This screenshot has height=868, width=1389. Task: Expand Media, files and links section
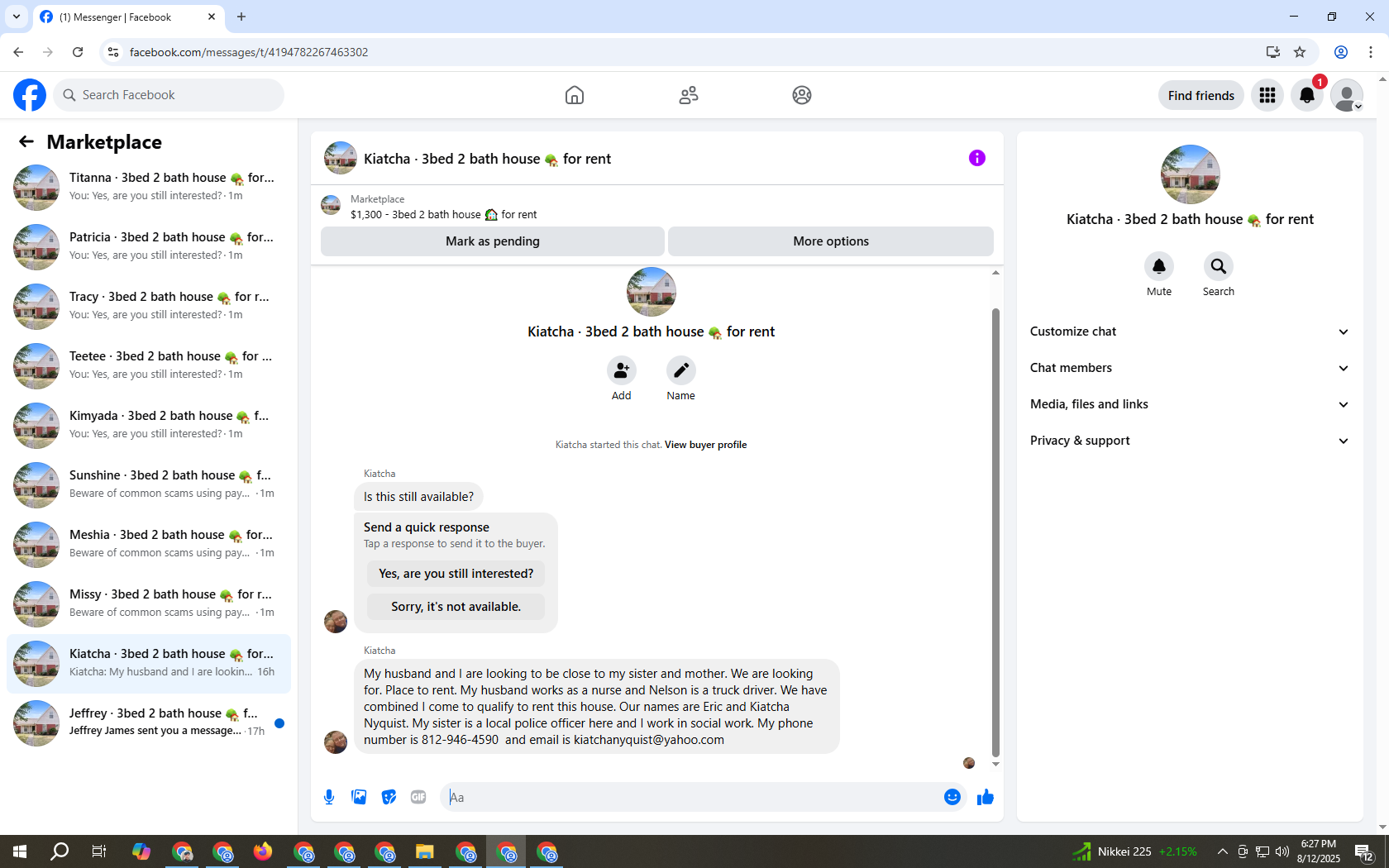[x=1190, y=404]
